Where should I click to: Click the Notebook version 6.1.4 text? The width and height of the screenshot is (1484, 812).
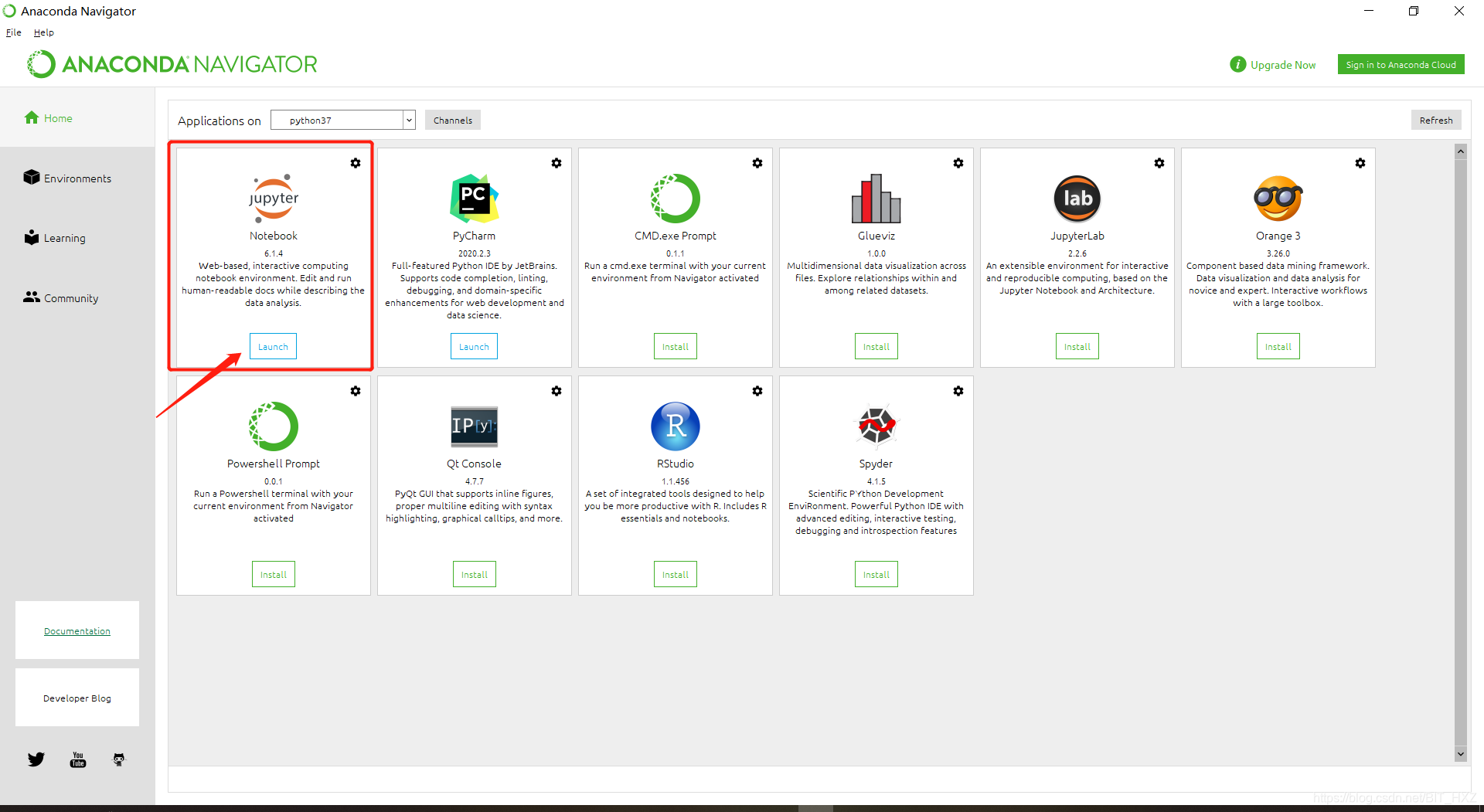274,253
